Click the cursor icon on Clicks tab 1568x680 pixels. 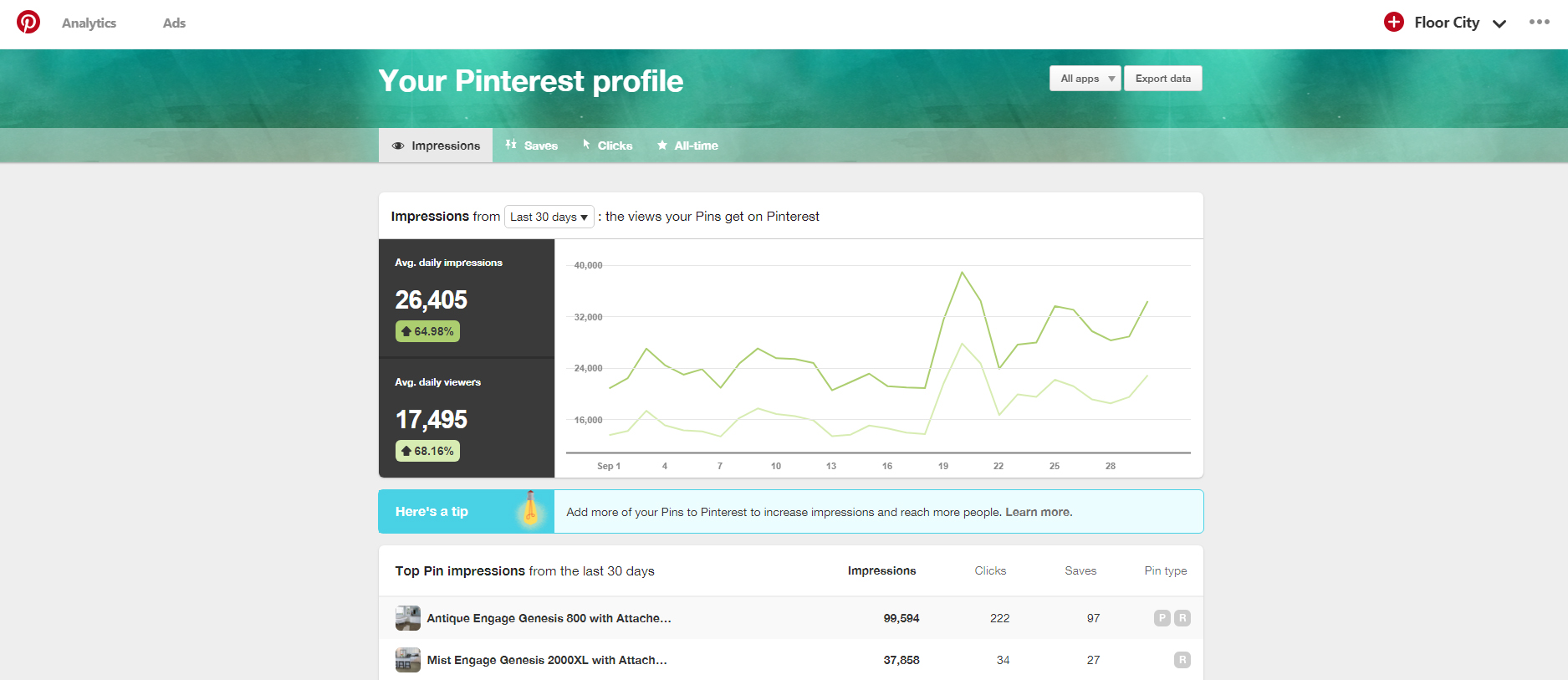pyautogui.click(x=586, y=145)
